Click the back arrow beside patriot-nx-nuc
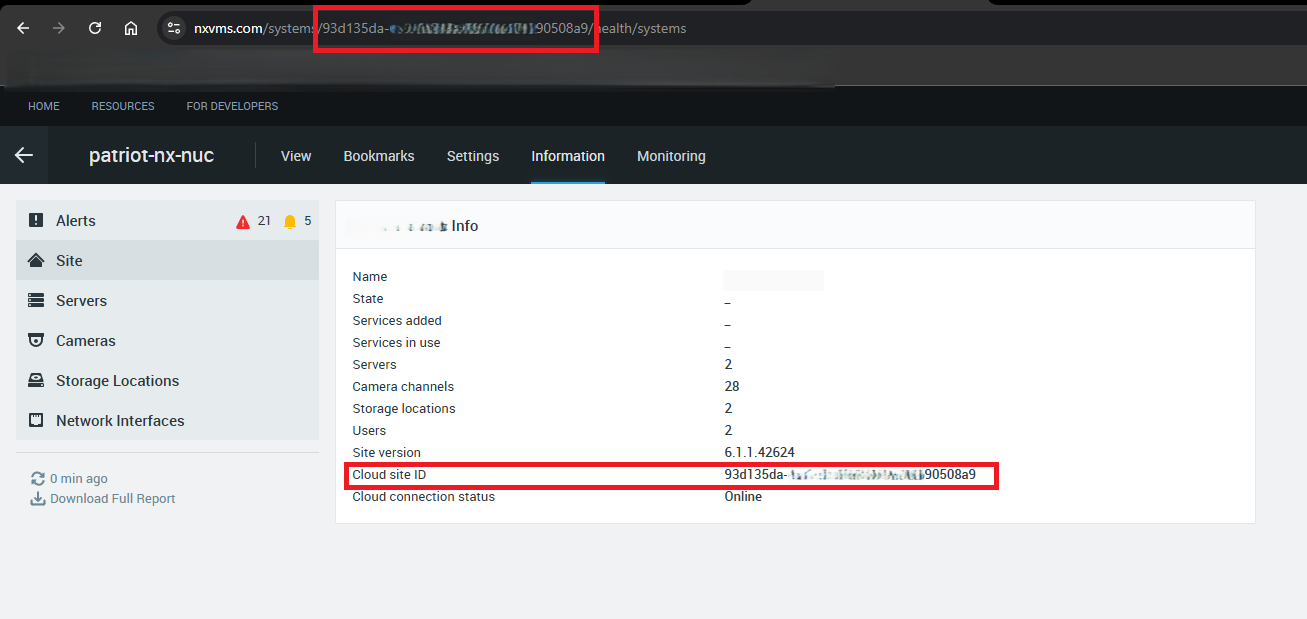 coord(24,155)
